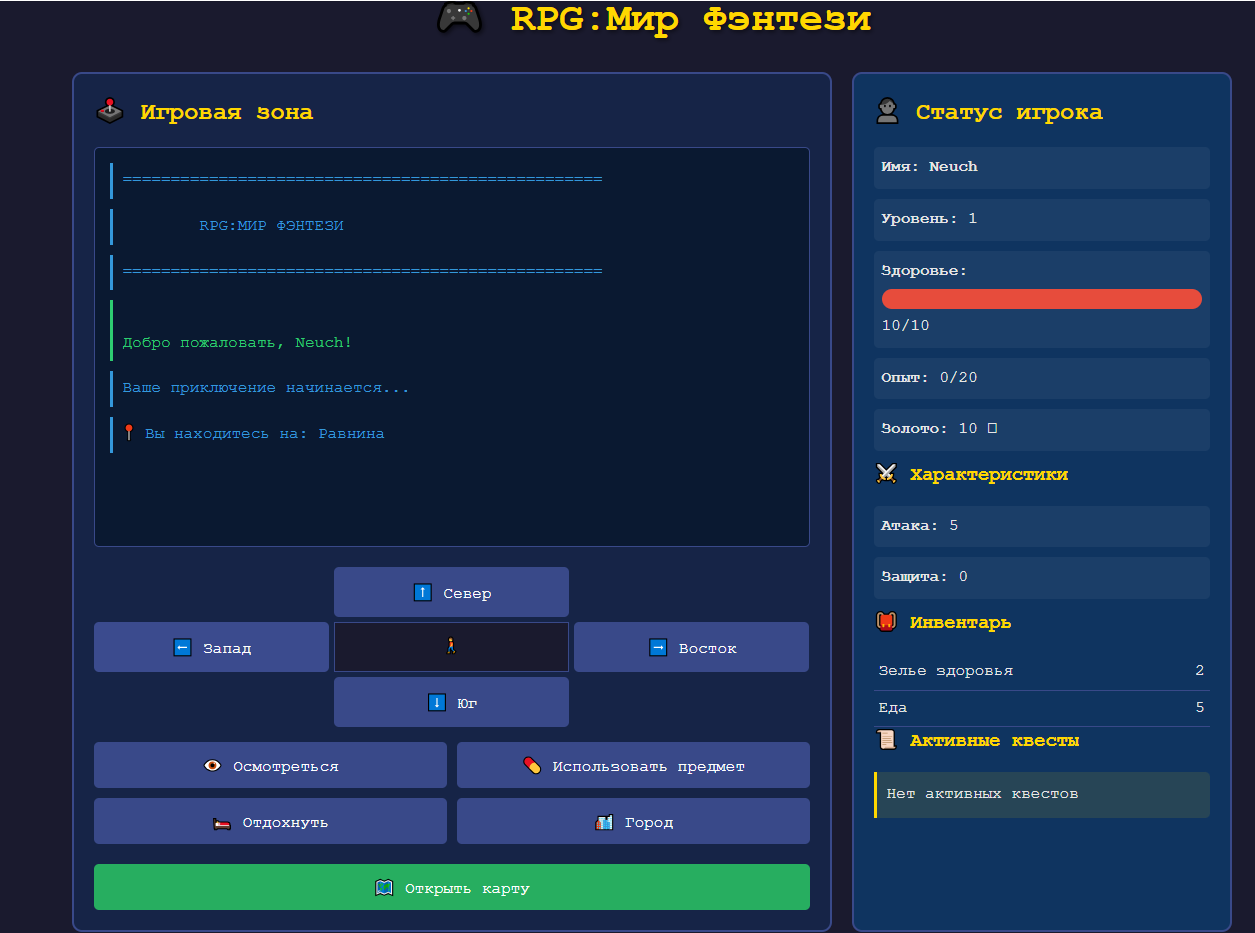Image resolution: width=1255 pixels, height=933 pixels.
Task: Select the Еда inventory row
Action: pos(1041,707)
